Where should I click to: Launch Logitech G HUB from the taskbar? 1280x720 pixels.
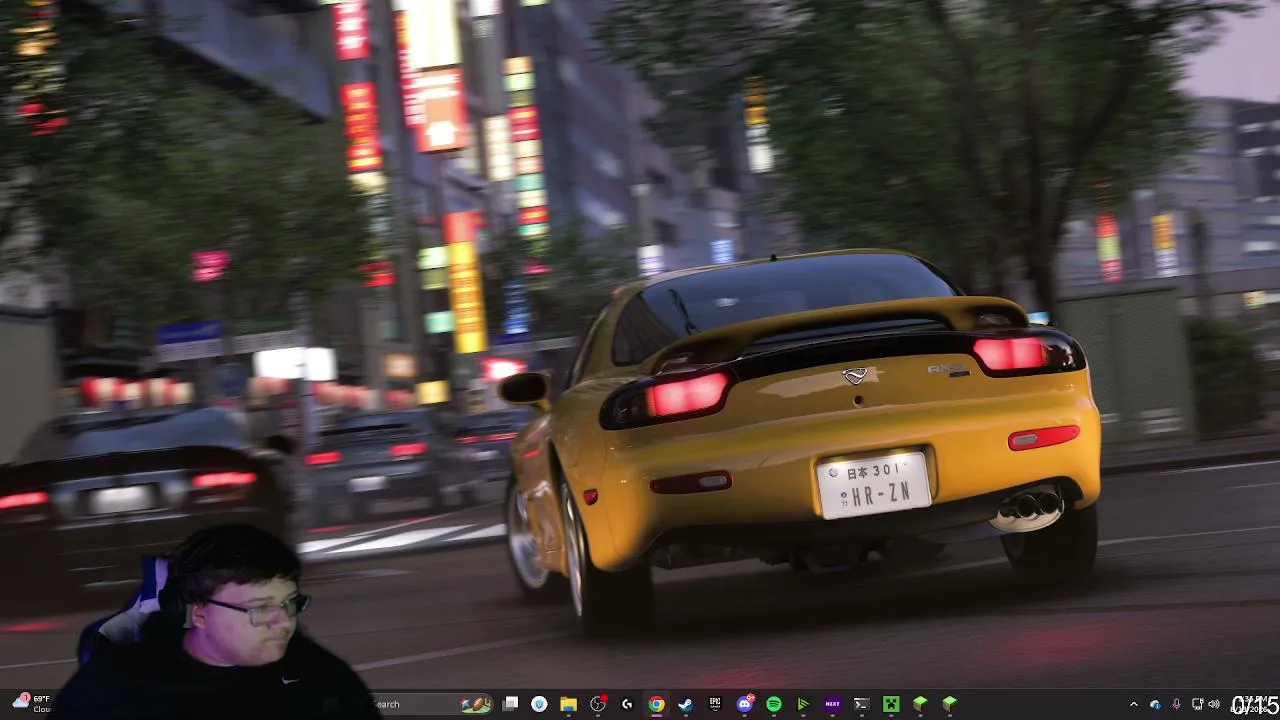[x=627, y=704]
